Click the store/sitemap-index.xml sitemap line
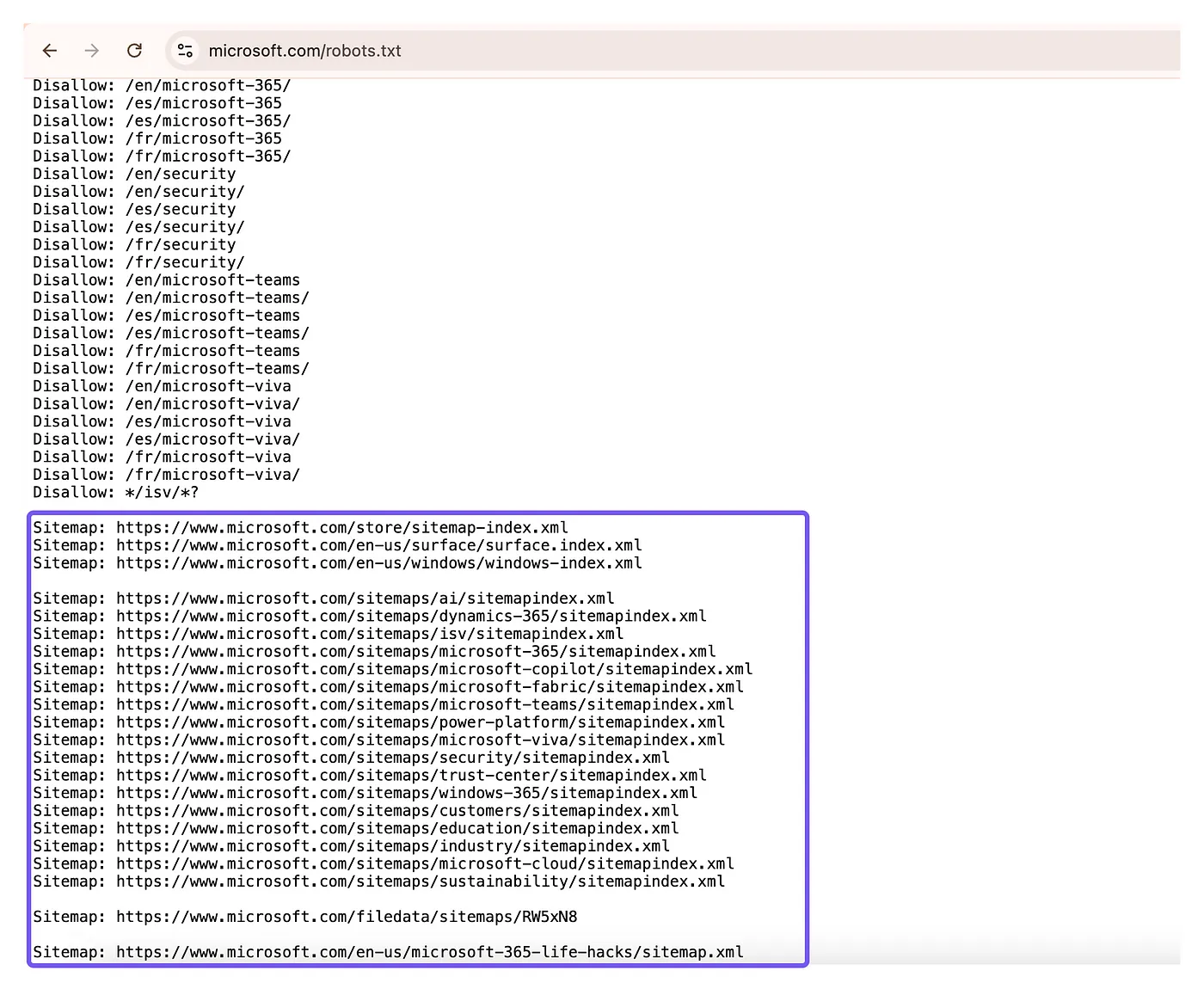This screenshot has height=989, width=1204. point(301,528)
